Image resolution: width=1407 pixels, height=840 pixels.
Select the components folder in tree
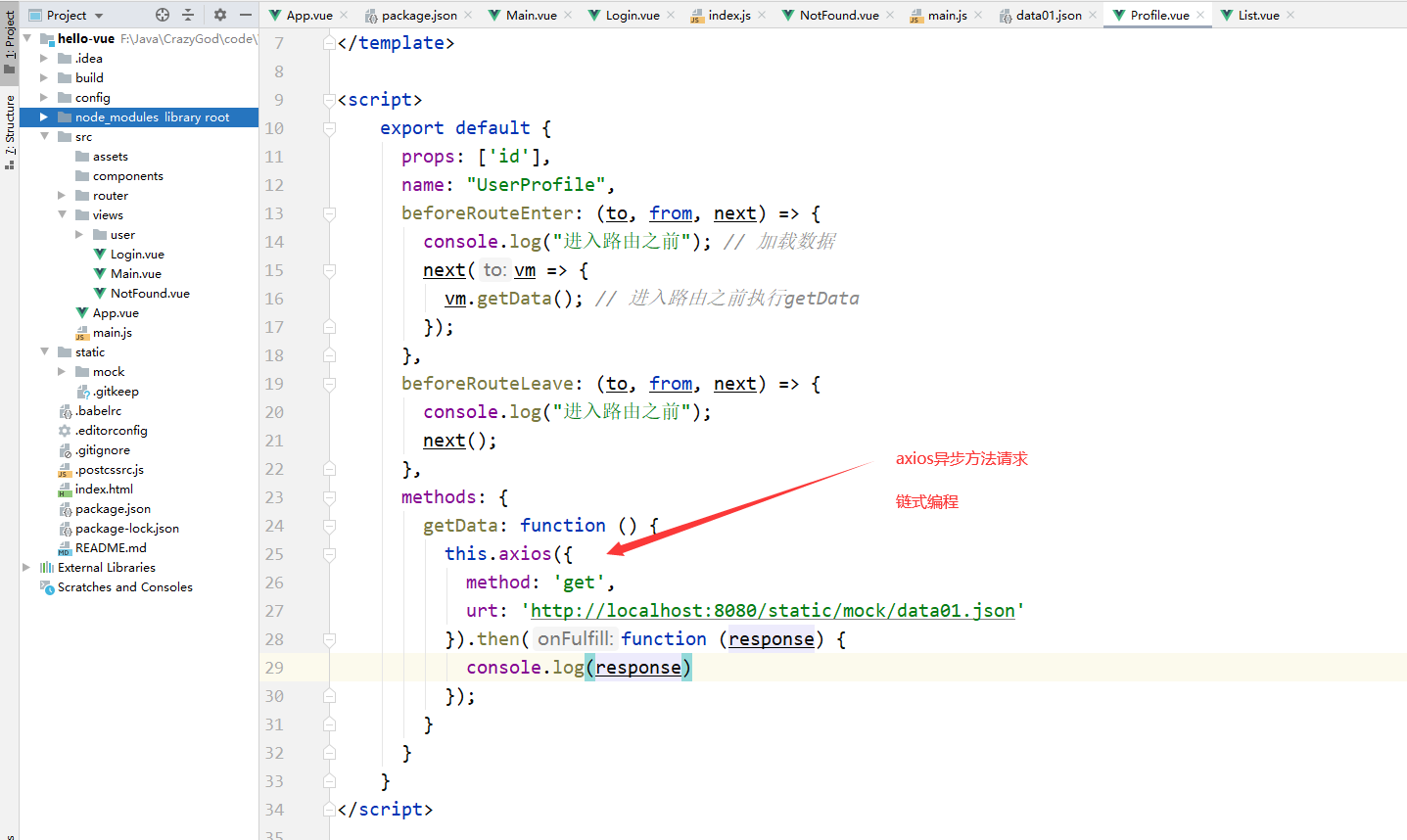(119, 176)
